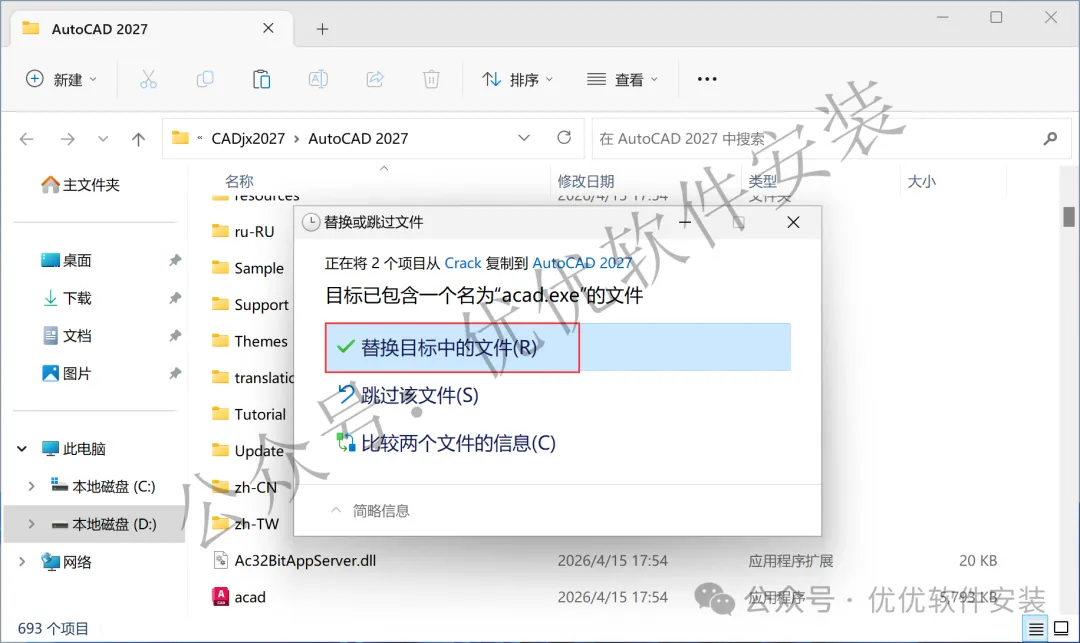Viewport: 1080px width, 643px height.
Task: Select the acad application file icon
Action: 220,597
